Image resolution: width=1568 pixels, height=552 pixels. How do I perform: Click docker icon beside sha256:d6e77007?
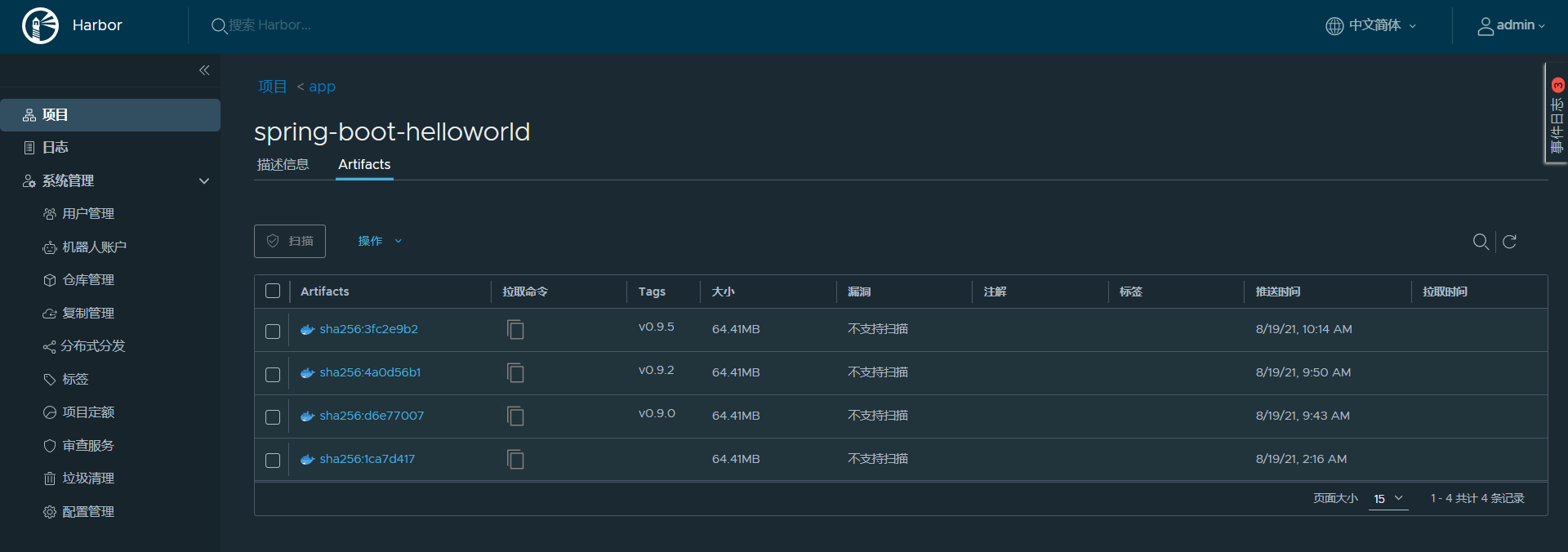[x=308, y=416]
